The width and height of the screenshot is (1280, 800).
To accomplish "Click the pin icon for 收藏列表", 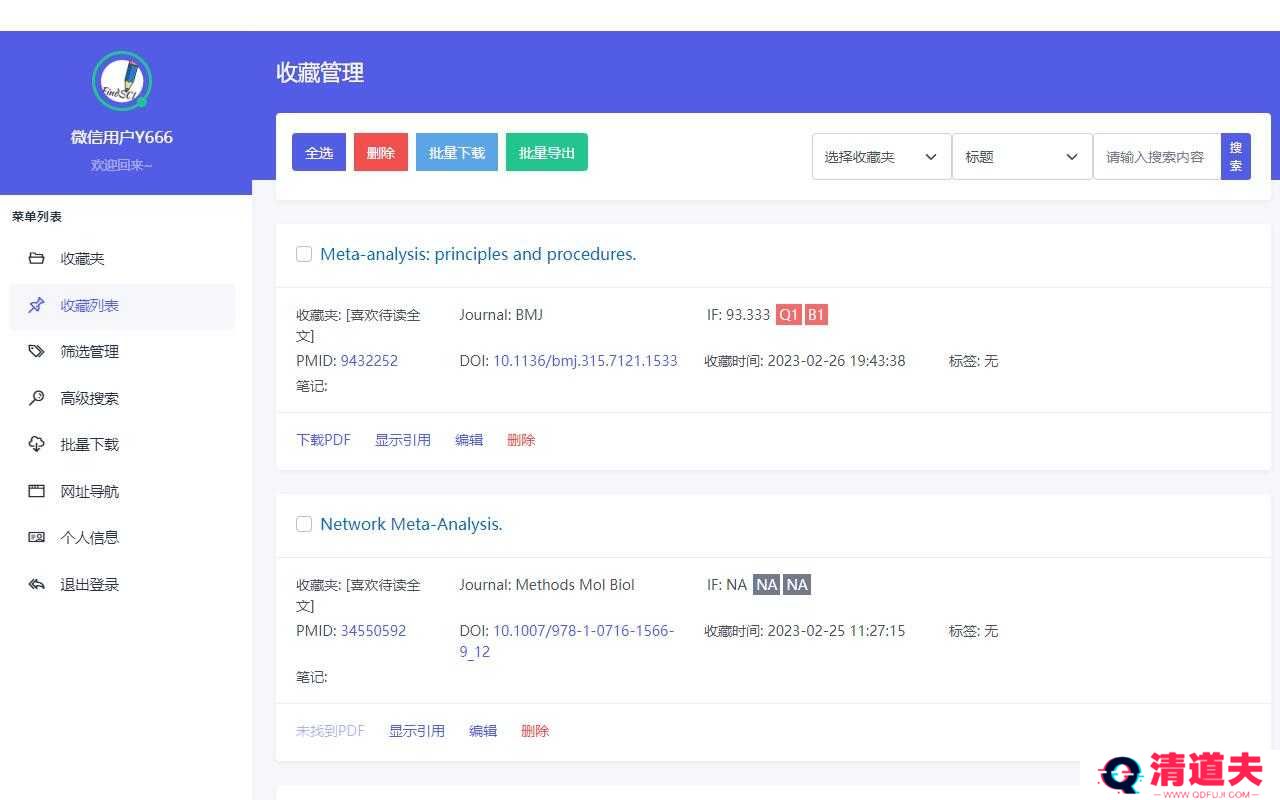I will [x=37, y=305].
